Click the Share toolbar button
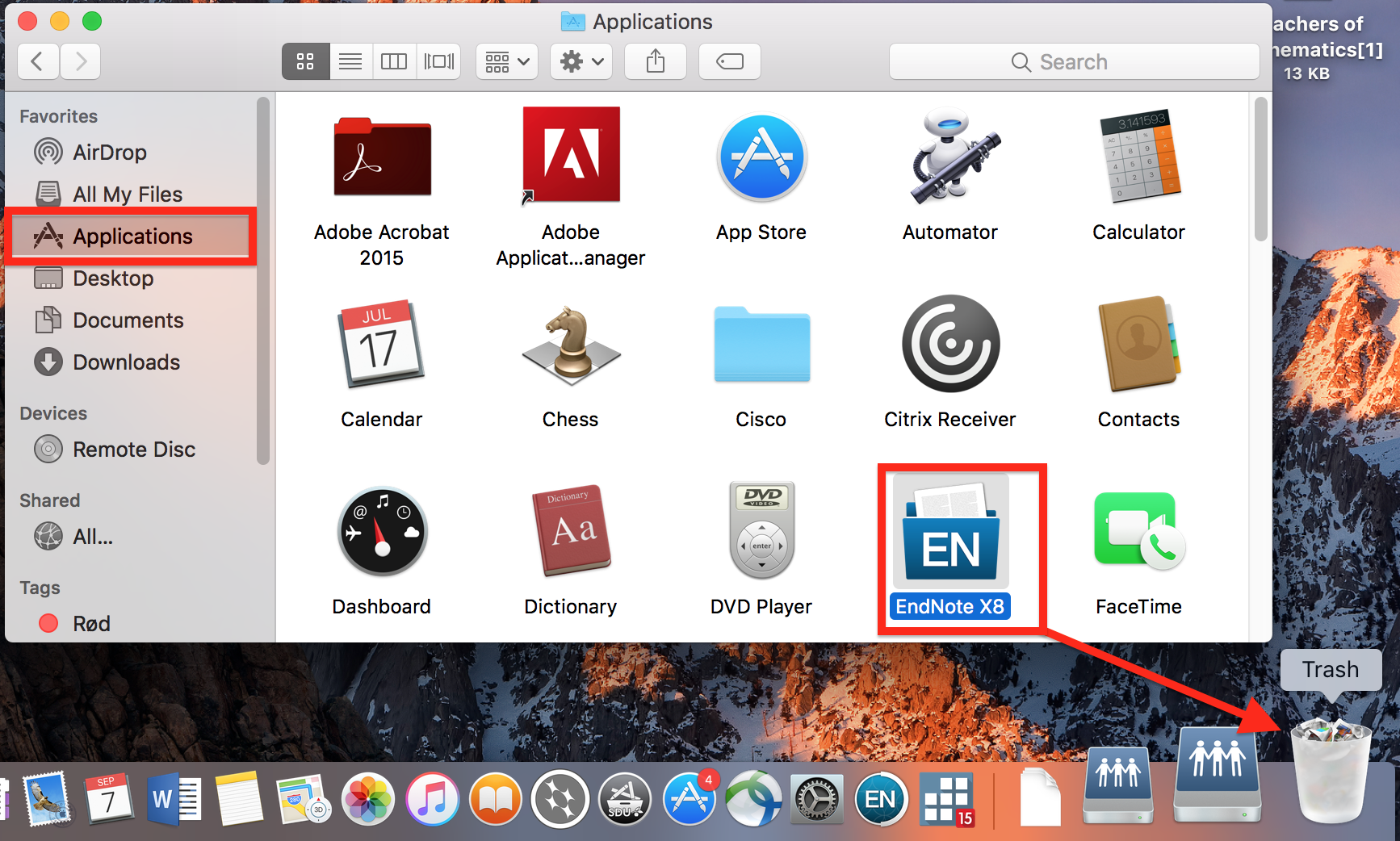The height and width of the screenshot is (841, 1400). point(656,61)
